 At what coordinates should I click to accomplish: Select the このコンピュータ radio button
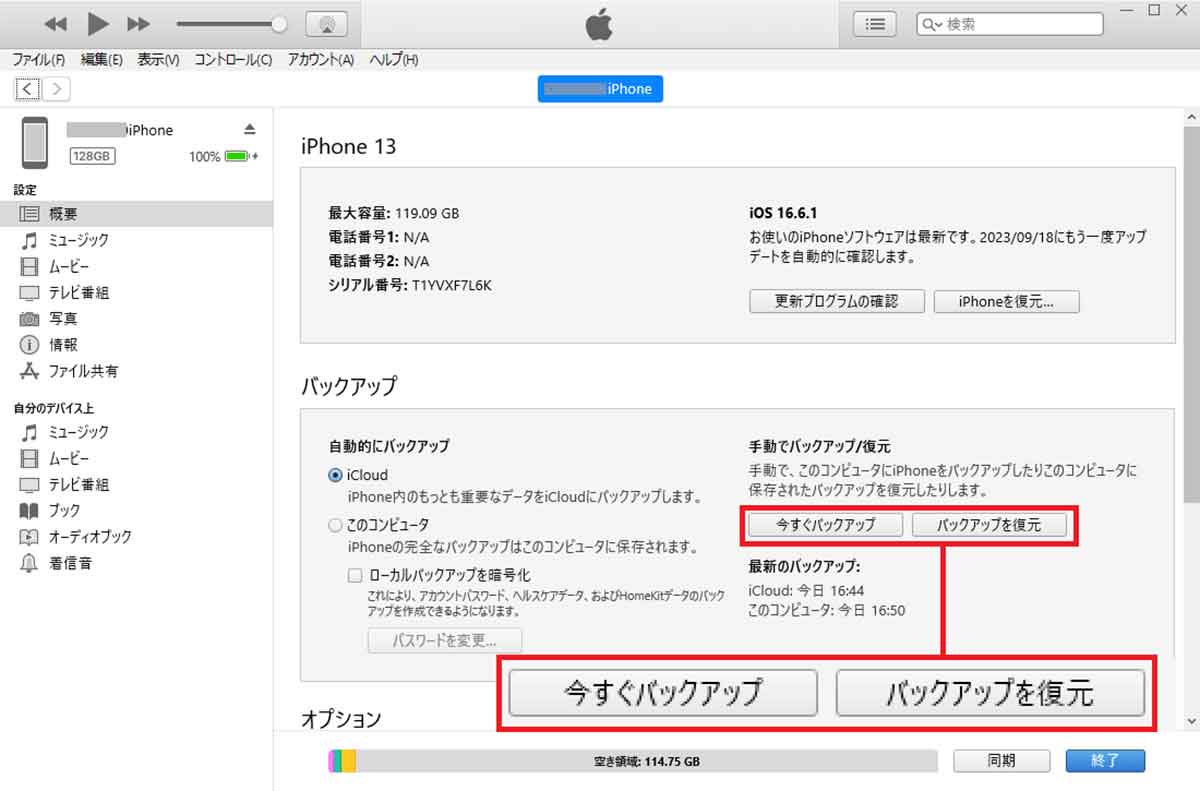coord(335,524)
